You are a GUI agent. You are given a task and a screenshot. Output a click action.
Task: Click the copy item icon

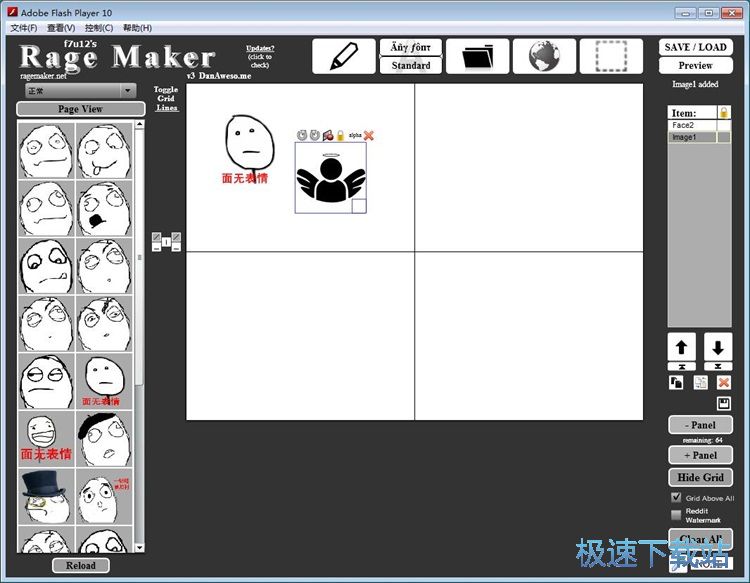[676, 383]
